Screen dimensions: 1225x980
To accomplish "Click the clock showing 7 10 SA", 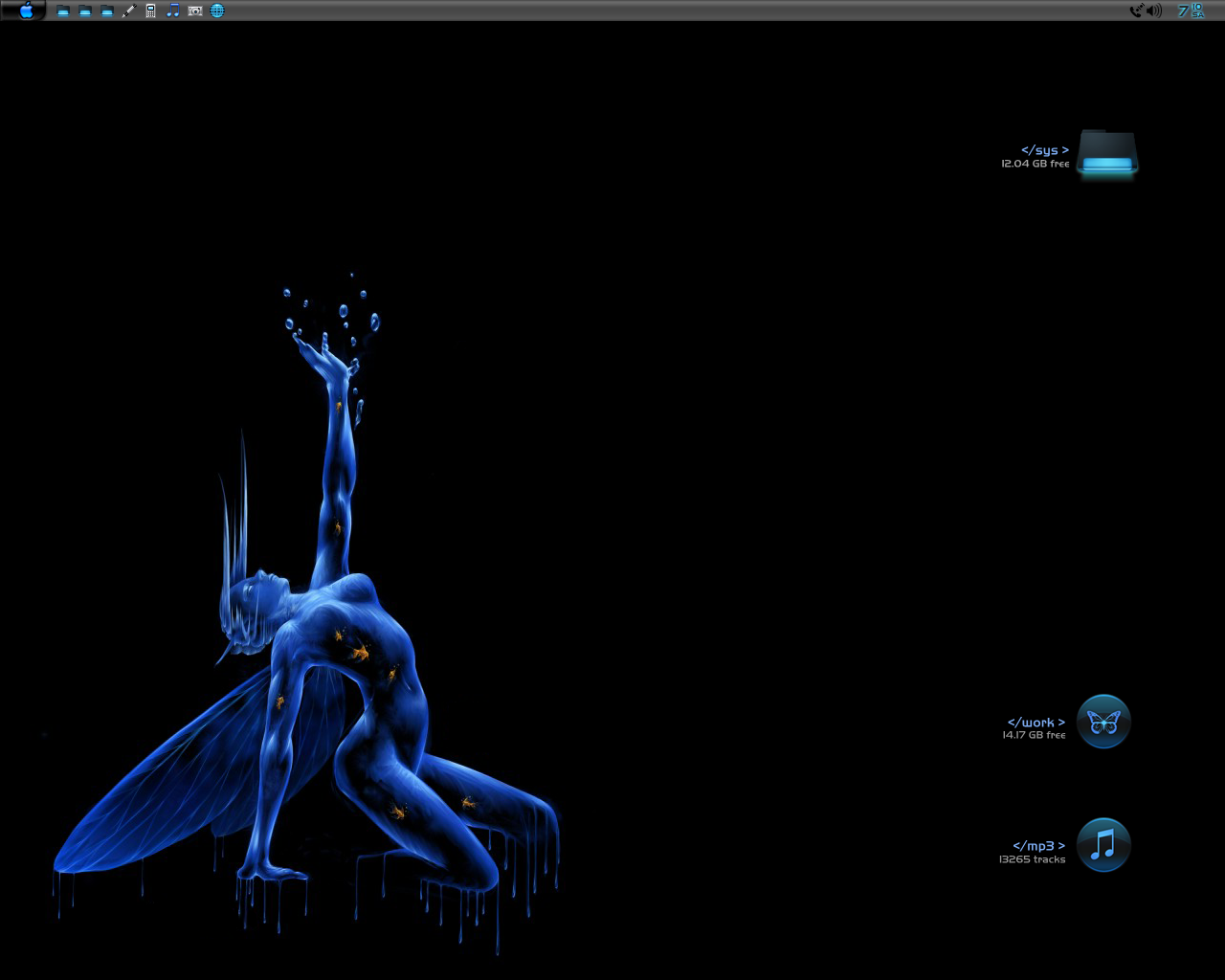I will [1191, 11].
